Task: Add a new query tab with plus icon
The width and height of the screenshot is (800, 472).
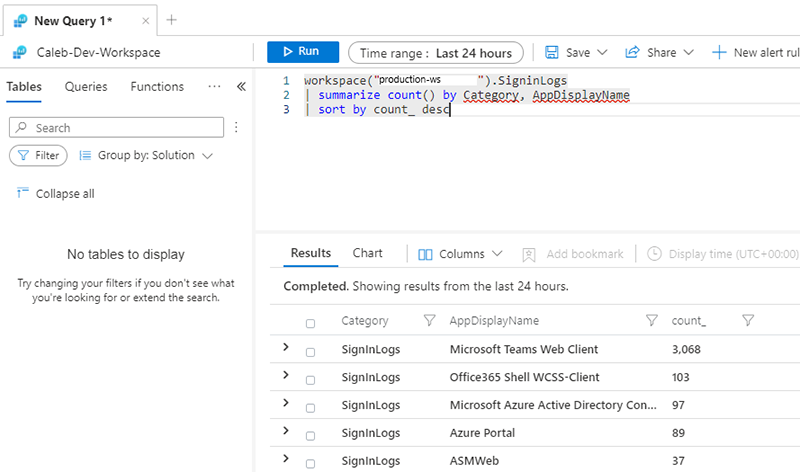Action: 172,20
